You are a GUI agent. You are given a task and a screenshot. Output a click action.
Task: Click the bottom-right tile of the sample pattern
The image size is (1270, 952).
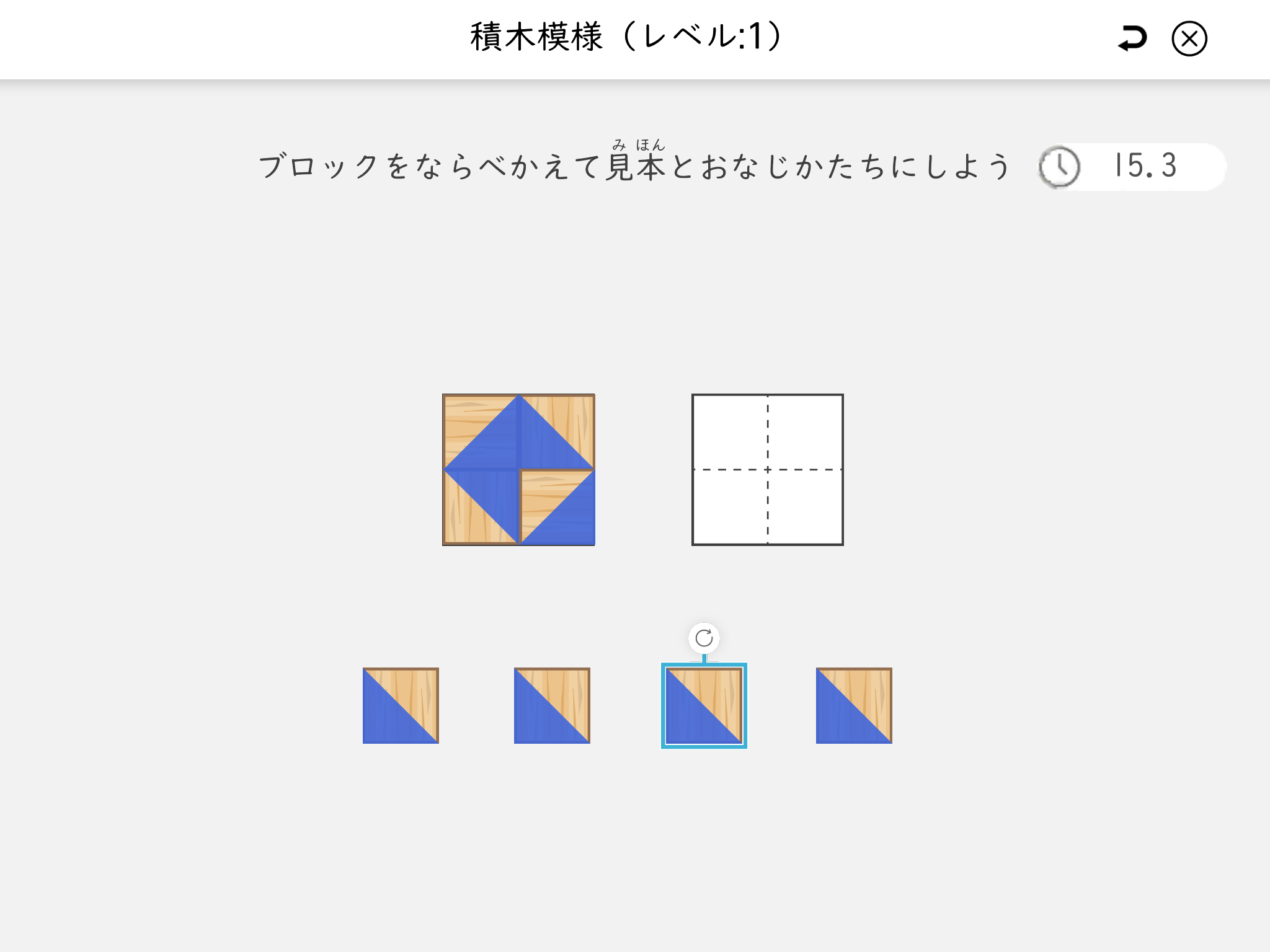(557, 508)
